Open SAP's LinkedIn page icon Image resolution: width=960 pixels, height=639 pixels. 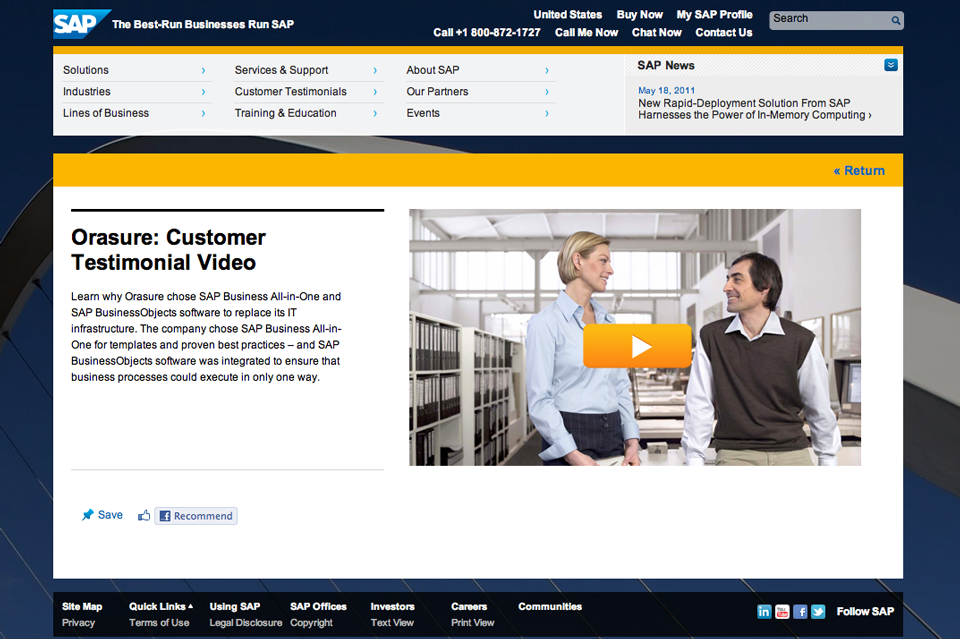(764, 611)
